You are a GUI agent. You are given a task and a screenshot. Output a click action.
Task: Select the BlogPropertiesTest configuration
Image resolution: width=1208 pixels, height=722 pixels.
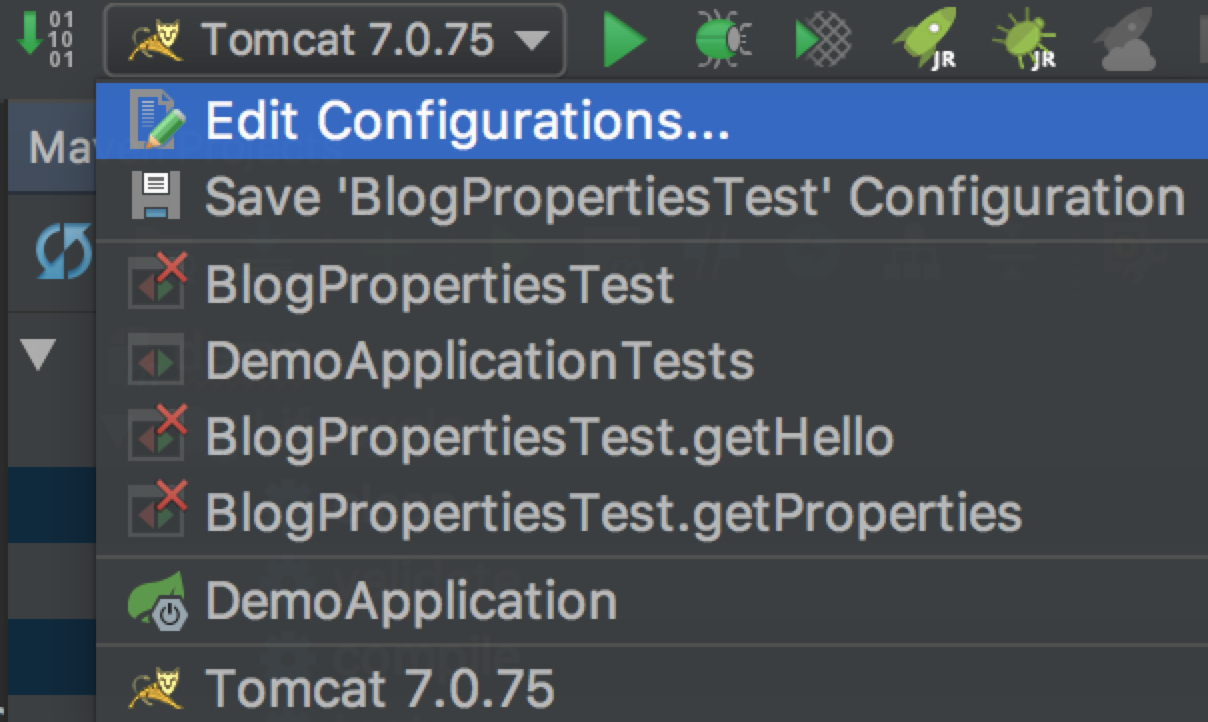pyautogui.click(x=439, y=285)
